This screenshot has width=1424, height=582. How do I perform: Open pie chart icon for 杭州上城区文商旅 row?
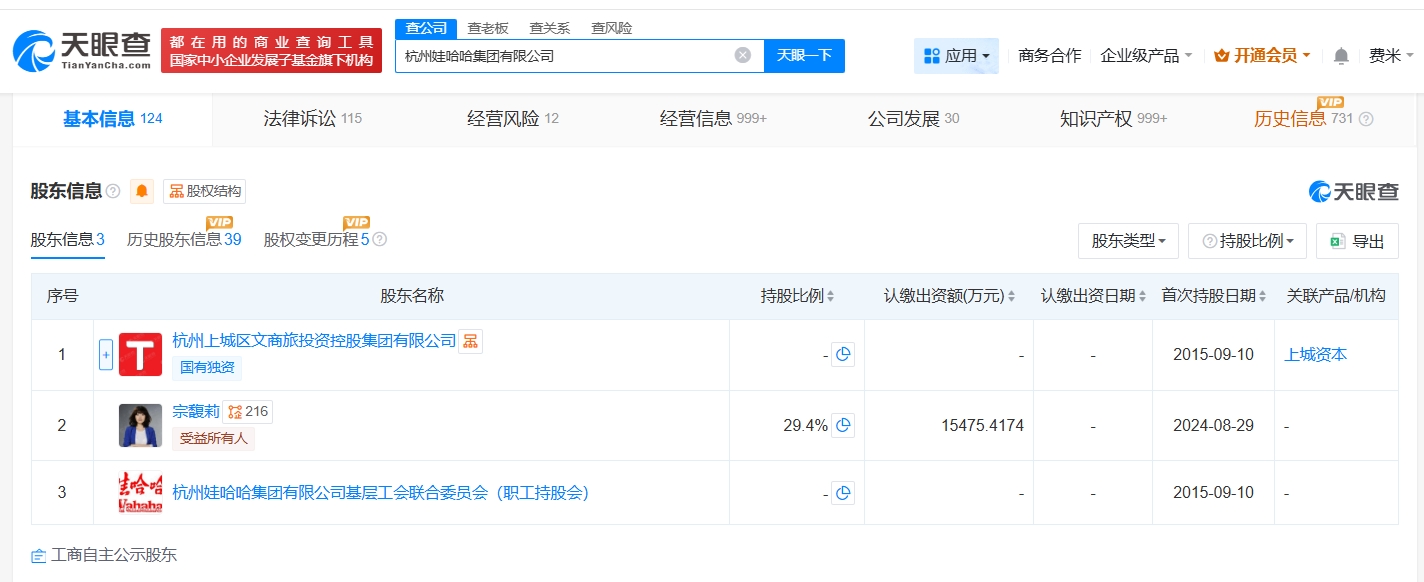tap(843, 354)
